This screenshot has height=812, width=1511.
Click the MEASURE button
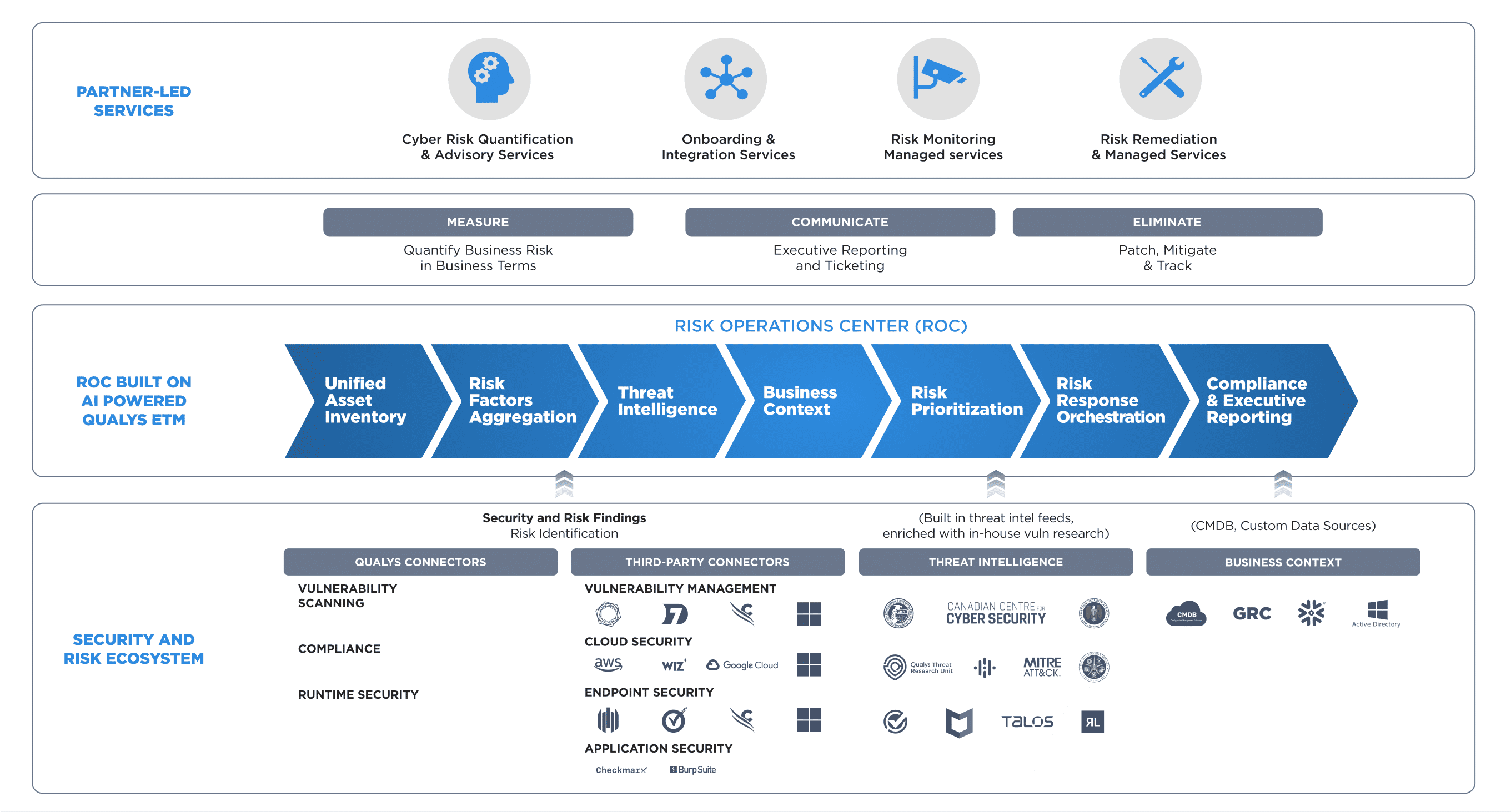[x=478, y=221]
